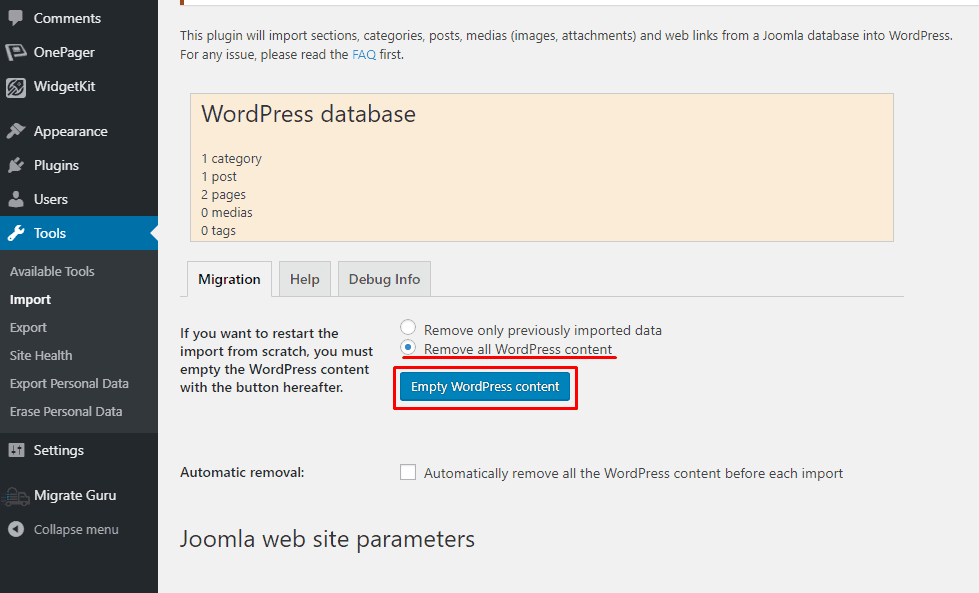Click the Tools wrench icon

pyautogui.click(x=16, y=233)
